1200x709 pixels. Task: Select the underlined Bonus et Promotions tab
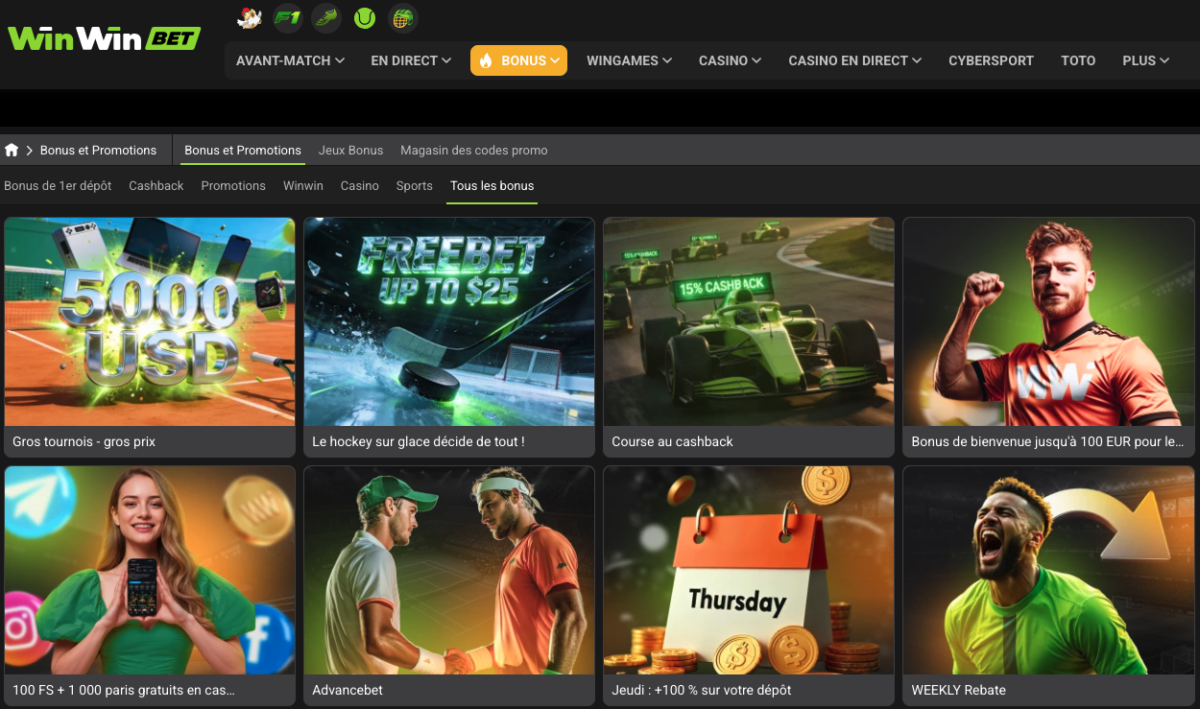coord(243,150)
